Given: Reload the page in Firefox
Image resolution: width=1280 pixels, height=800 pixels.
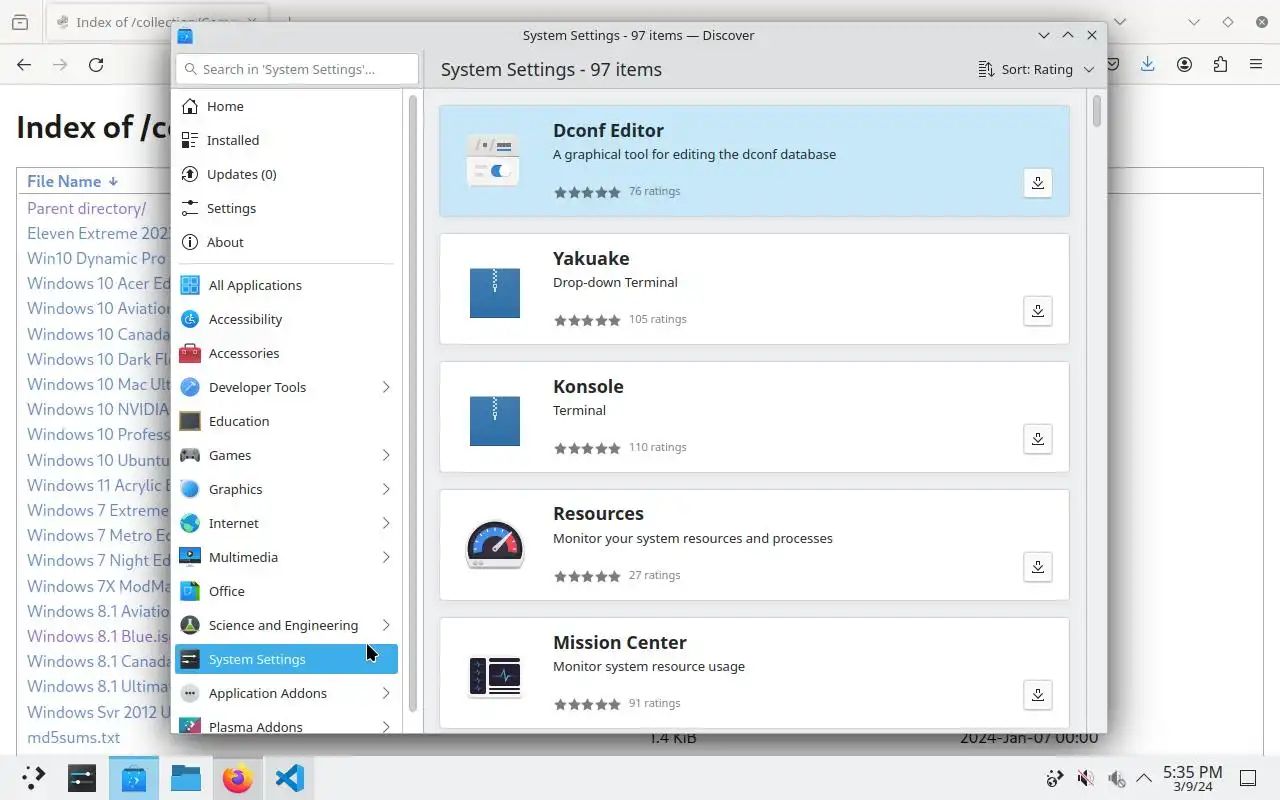Looking at the screenshot, I should pos(96,64).
